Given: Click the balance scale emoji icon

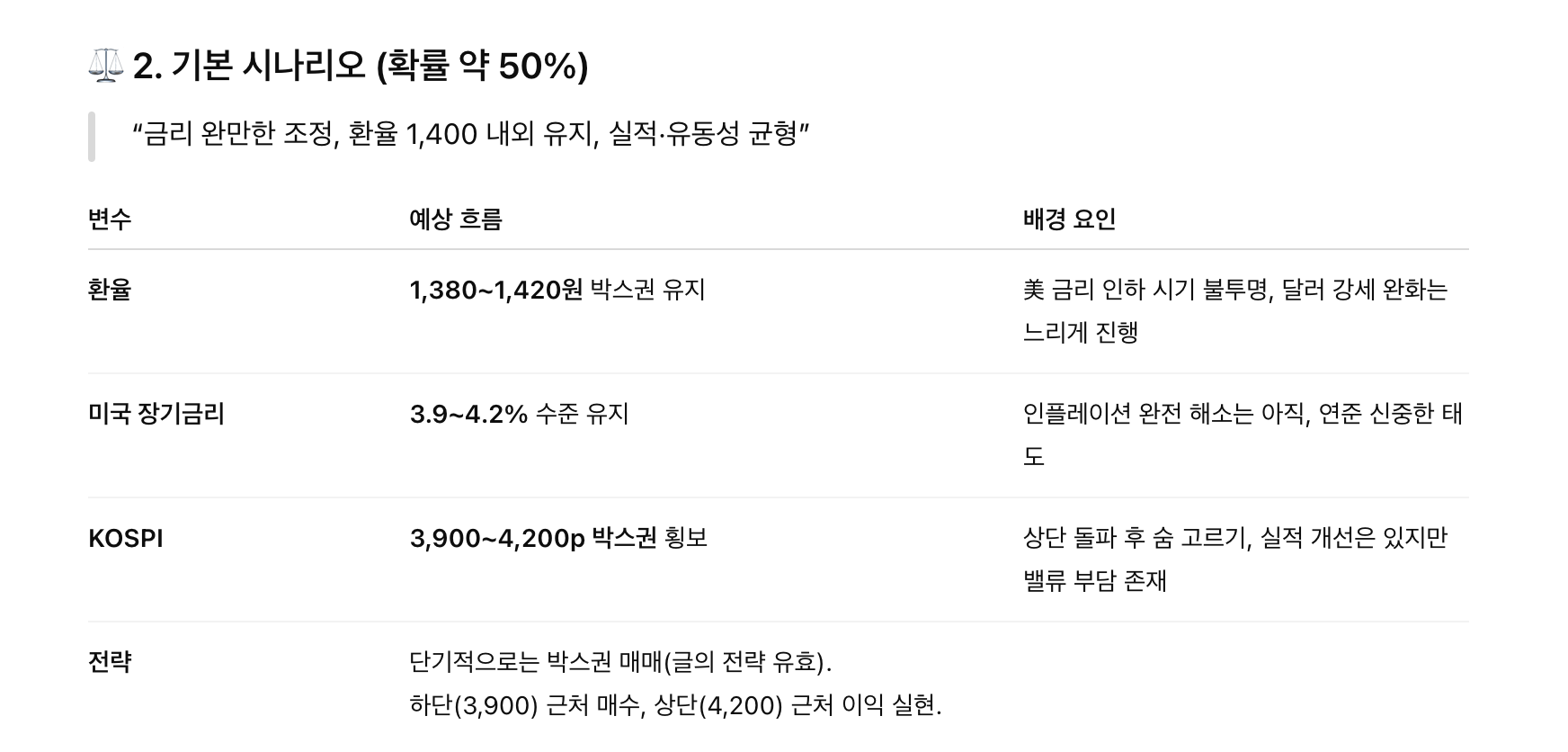Looking at the screenshot, I should tap(104, 67).
